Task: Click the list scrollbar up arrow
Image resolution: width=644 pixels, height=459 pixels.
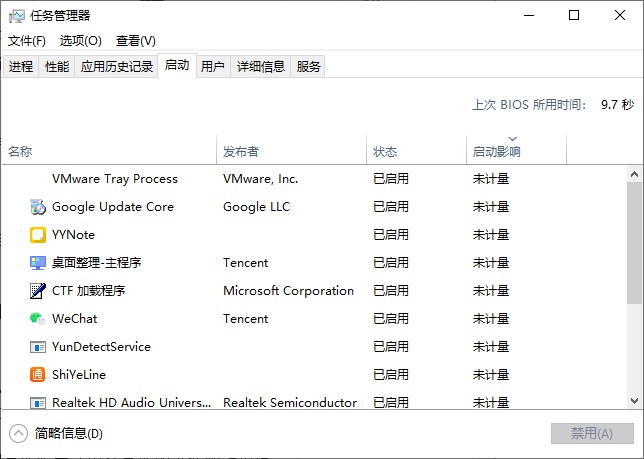Action: (x=634, y=174)
